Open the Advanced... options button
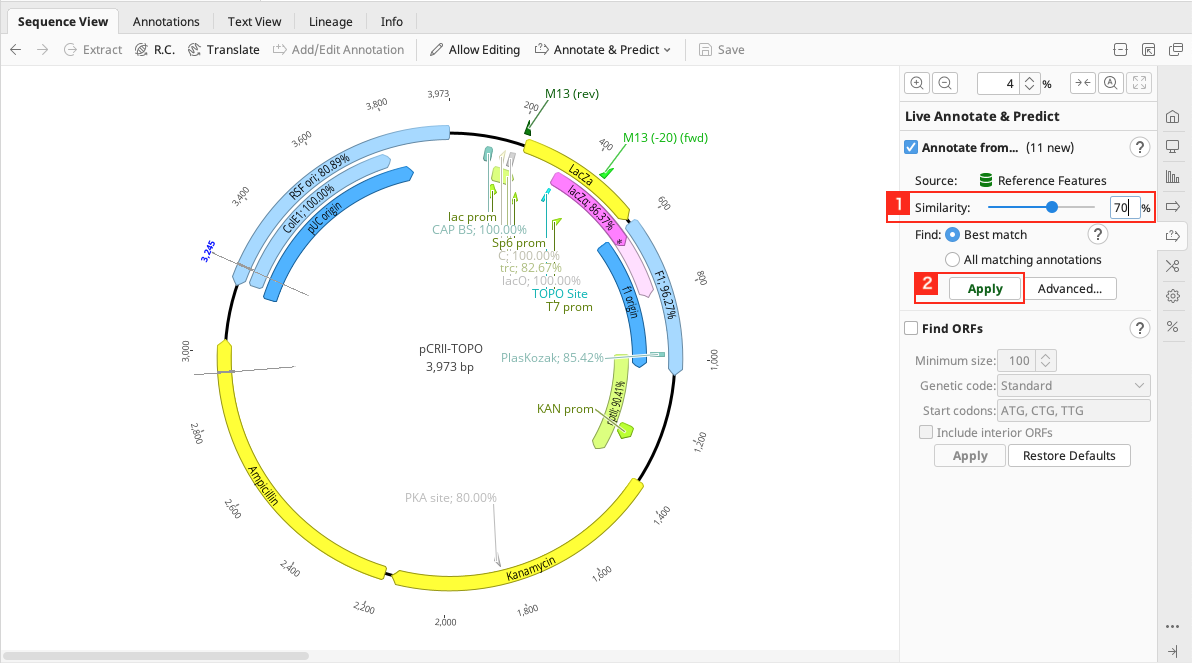The image size is (1192, 663). pos(1070,289)
